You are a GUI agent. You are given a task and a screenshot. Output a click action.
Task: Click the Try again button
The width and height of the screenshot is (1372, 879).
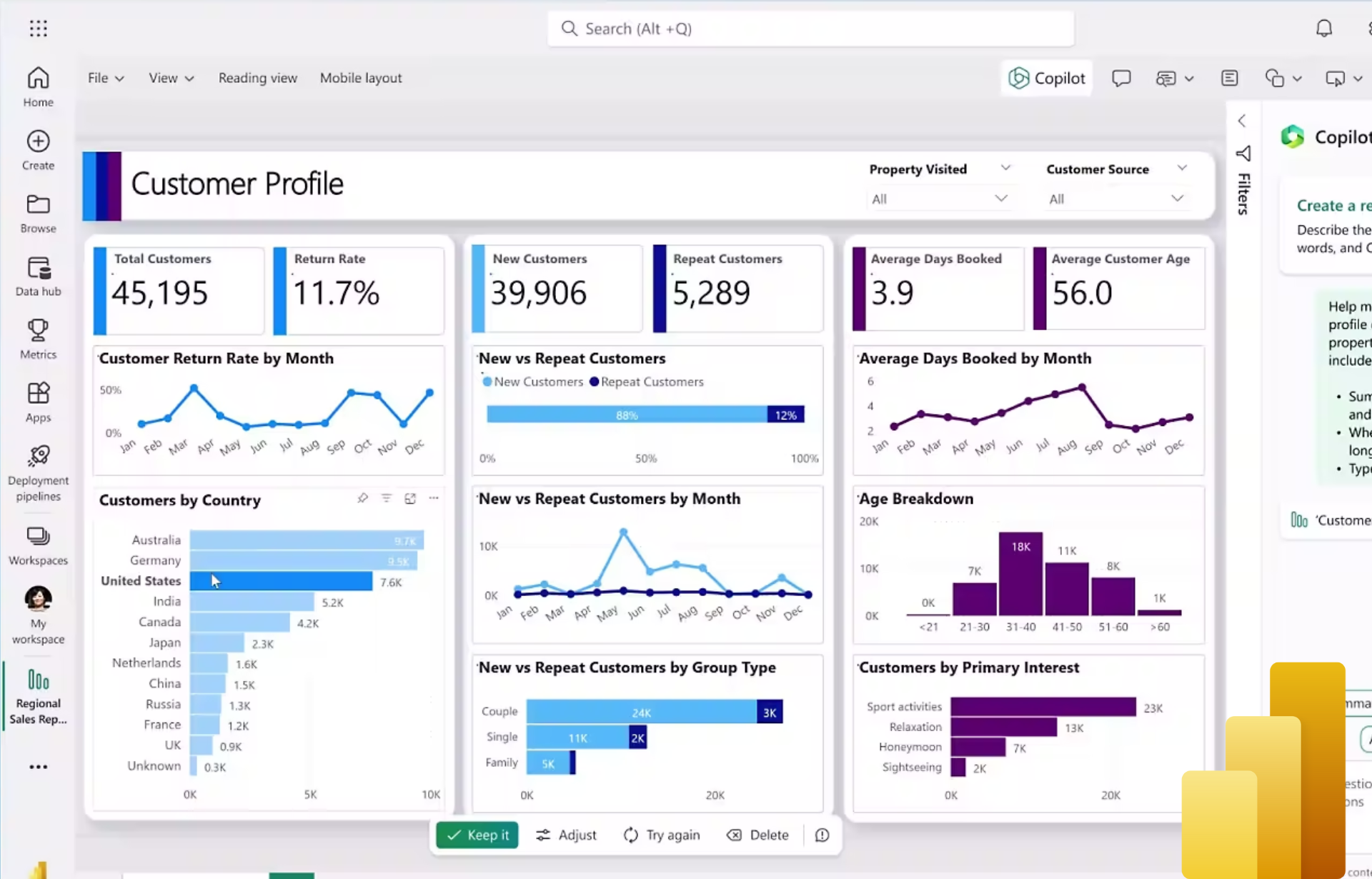click(x=662, y=835)
